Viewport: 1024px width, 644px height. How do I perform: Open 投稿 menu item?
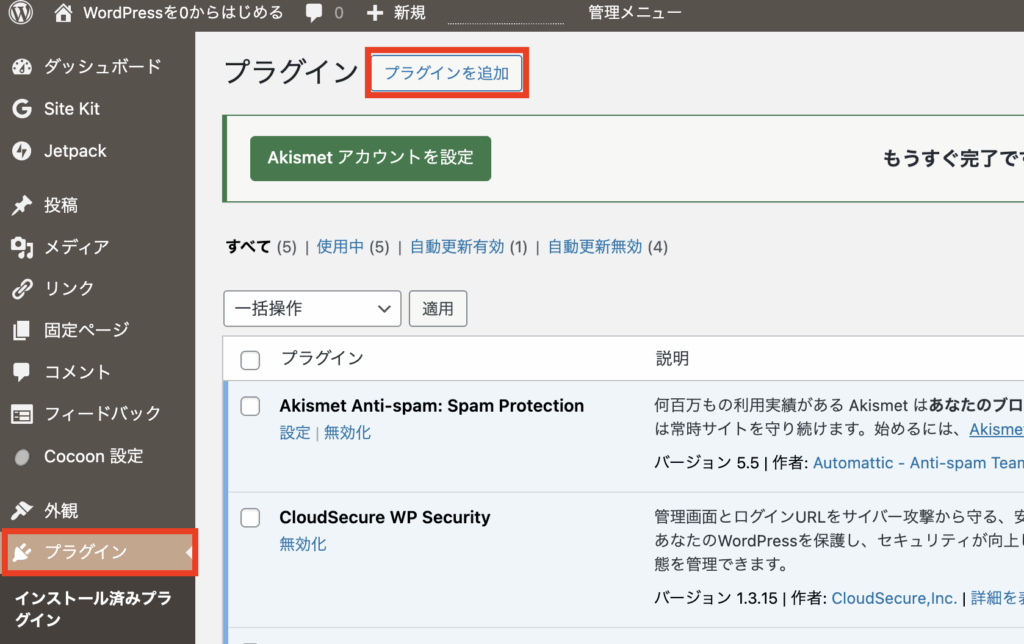(x=61, y=205)
